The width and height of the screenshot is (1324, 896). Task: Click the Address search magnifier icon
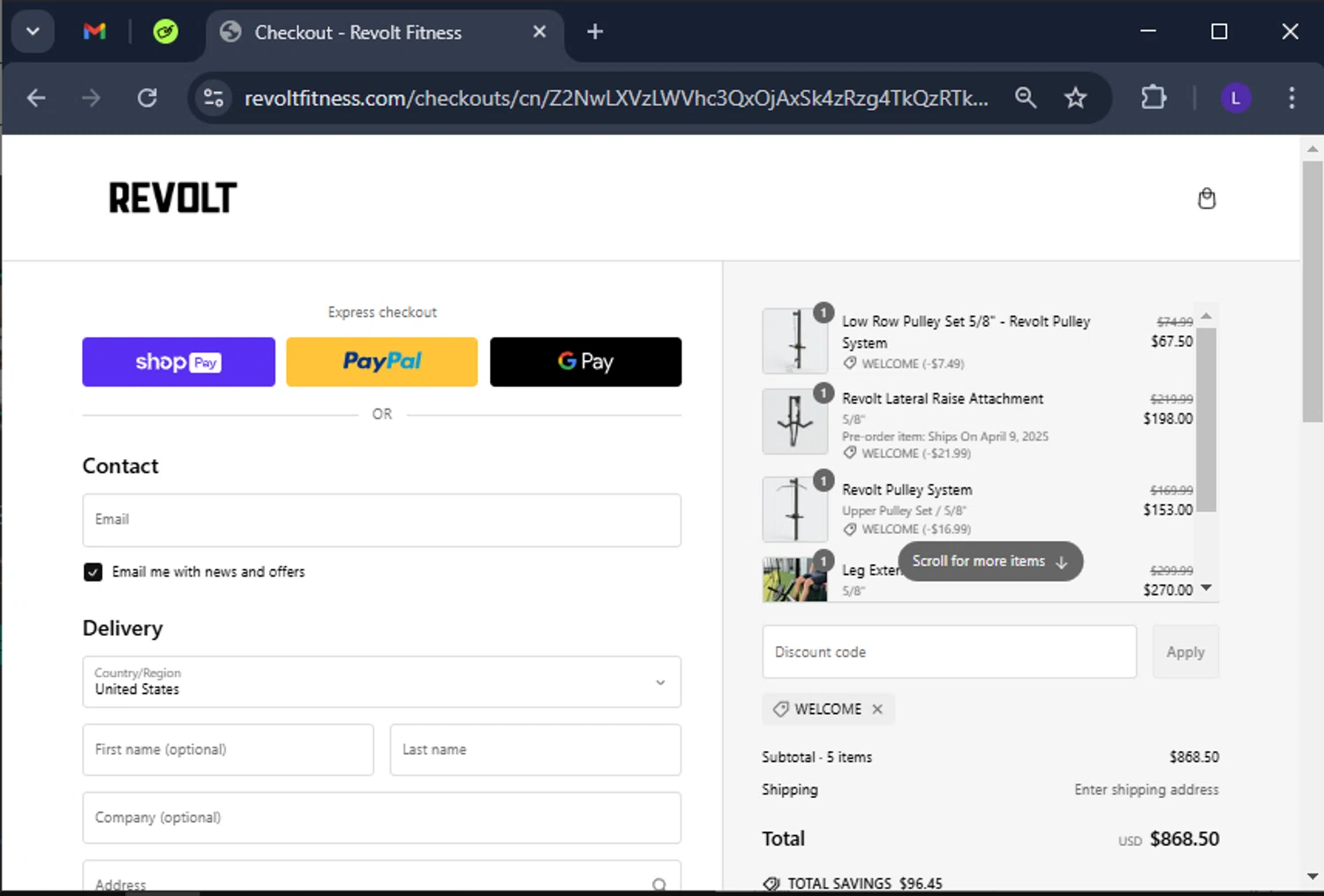(x=658, y=884)
